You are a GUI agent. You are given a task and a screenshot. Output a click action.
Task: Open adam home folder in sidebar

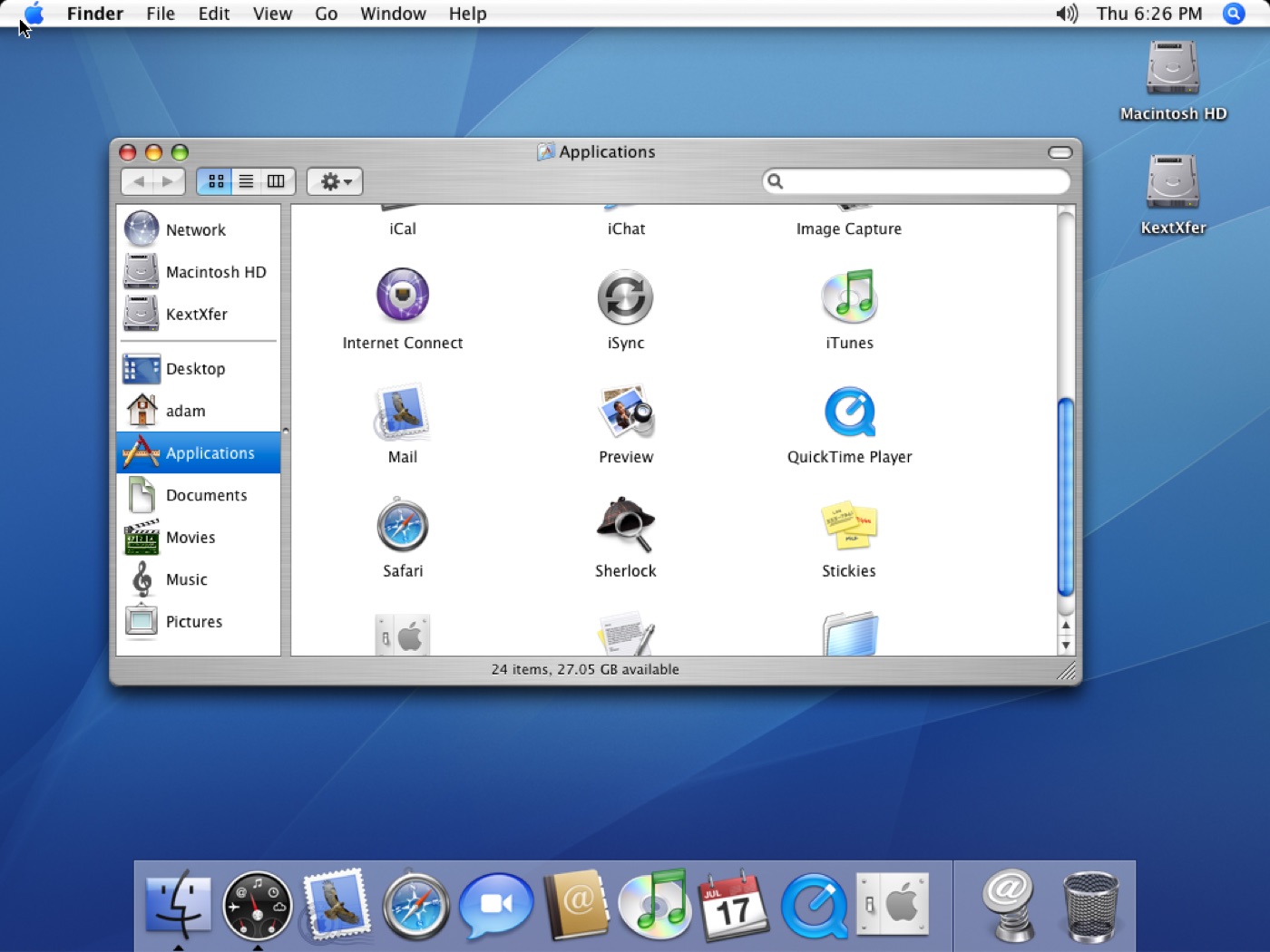point(199,411)
